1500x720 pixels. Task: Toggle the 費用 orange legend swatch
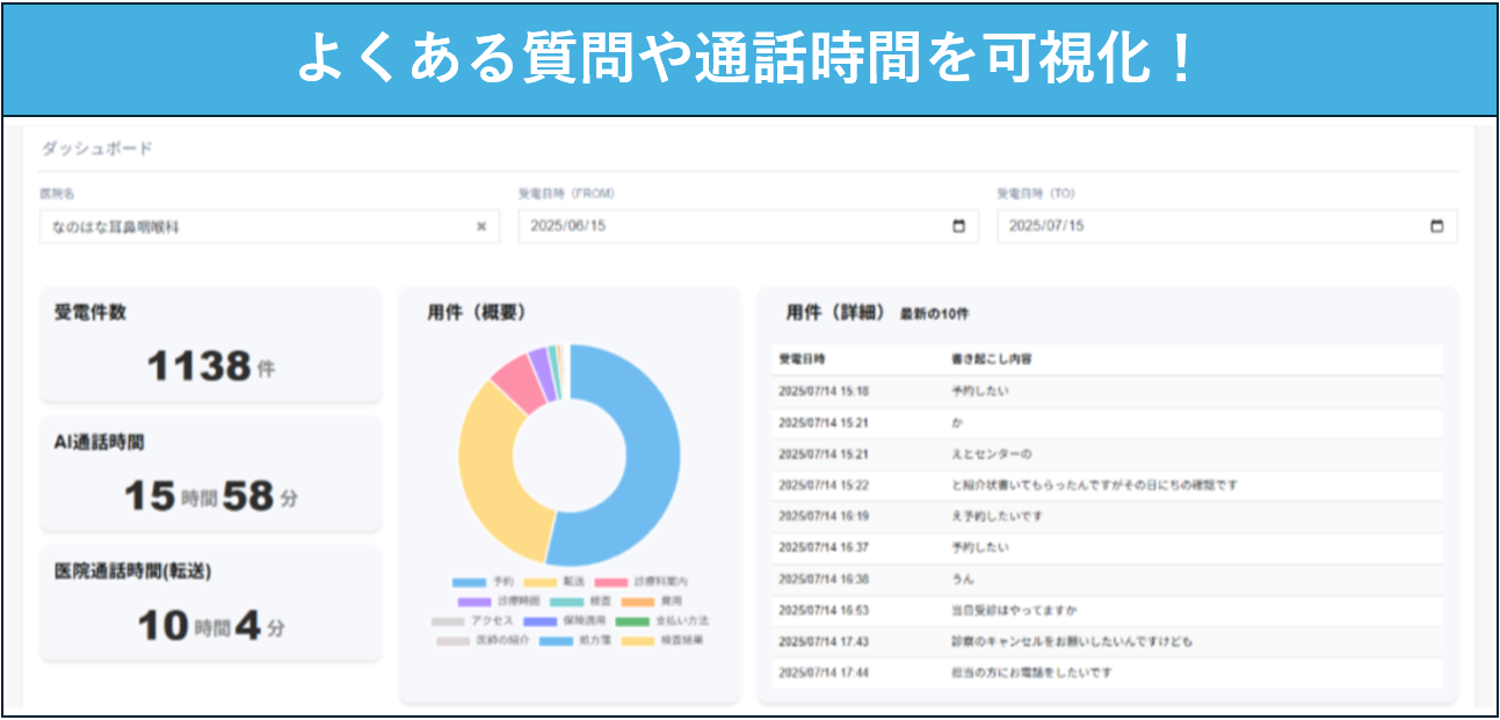pyautogui.click(x=637, y=602)
